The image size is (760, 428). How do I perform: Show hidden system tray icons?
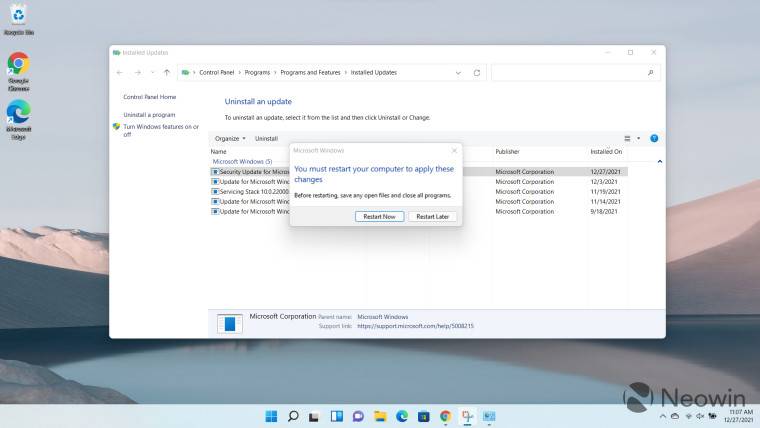point(660,416)
